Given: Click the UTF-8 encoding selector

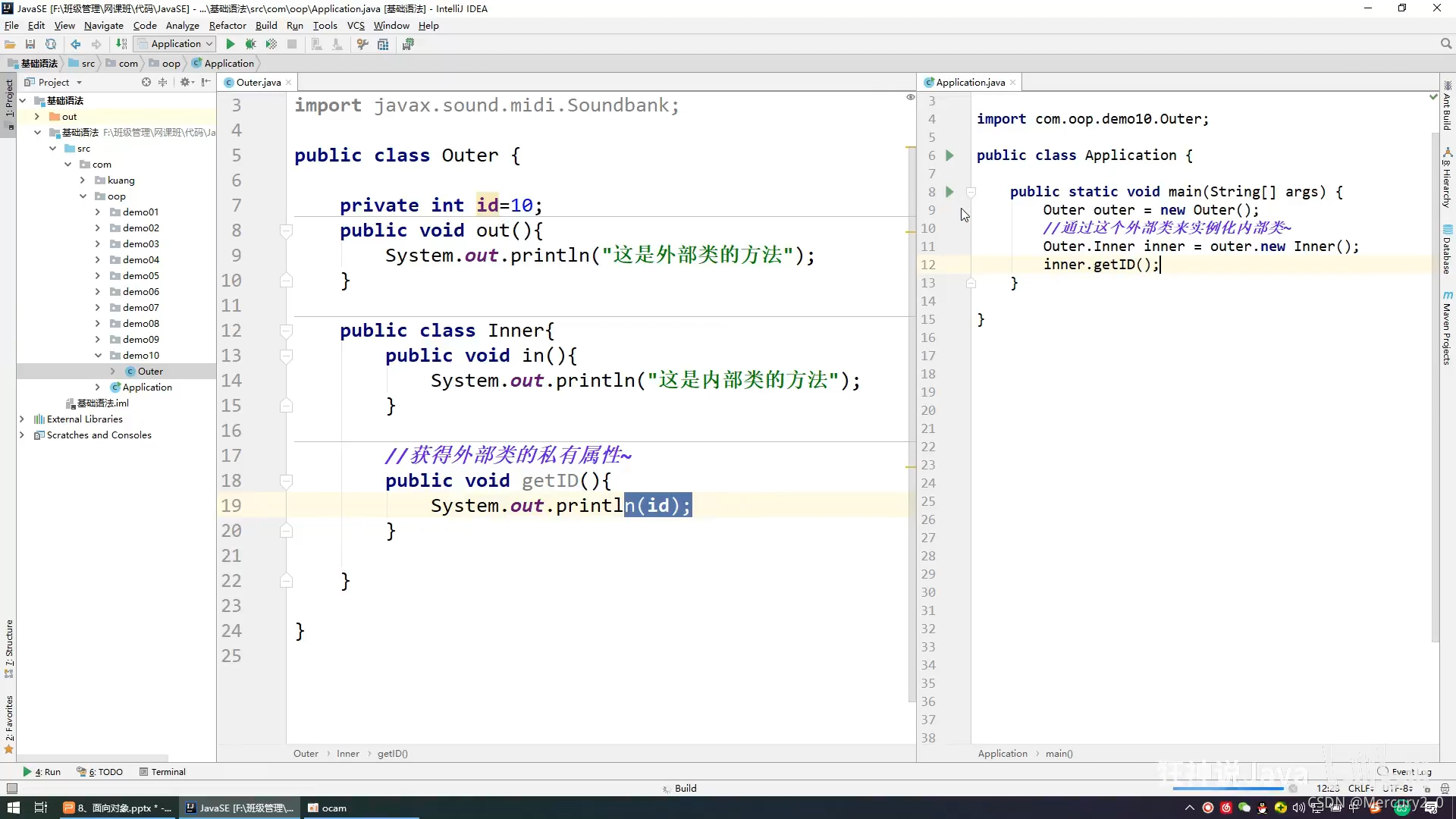Looking at the screenshot, I should (1397, 789).
